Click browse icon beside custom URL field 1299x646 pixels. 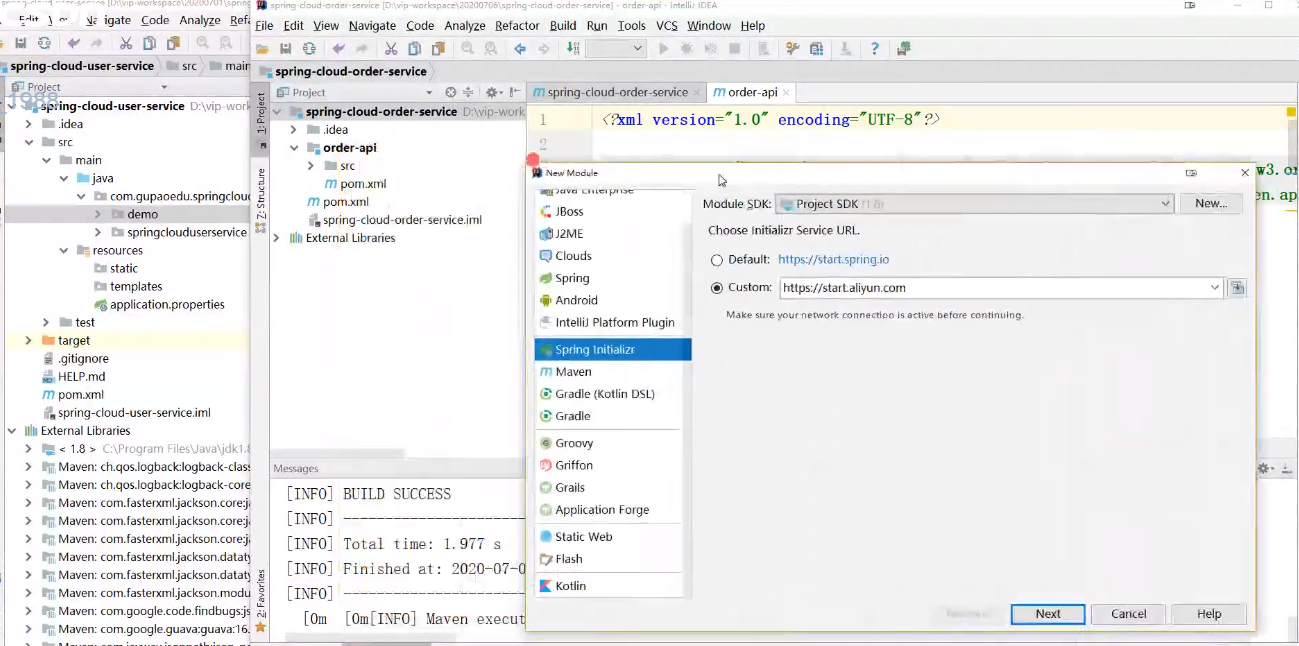click(x=1237, y=288)
